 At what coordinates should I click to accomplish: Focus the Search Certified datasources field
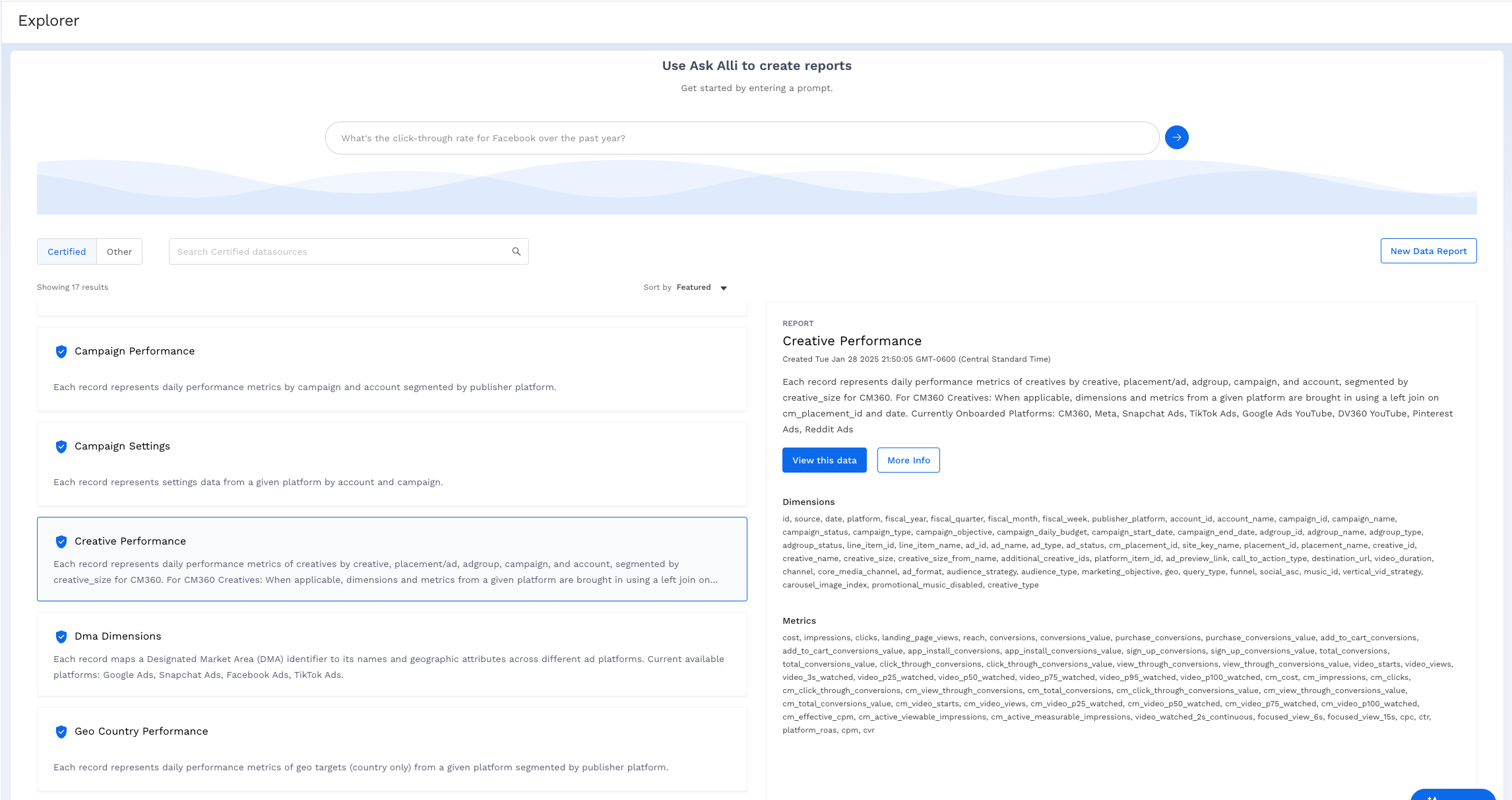click(x=340, y=251)
